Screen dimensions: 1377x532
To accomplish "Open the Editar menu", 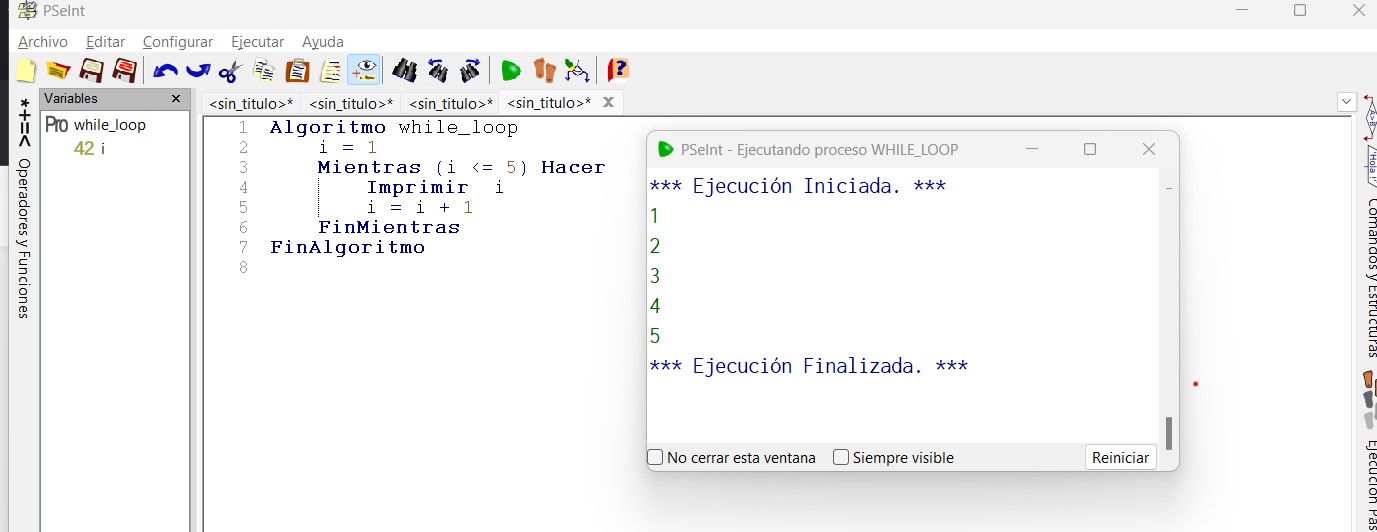I will [106, 42].
